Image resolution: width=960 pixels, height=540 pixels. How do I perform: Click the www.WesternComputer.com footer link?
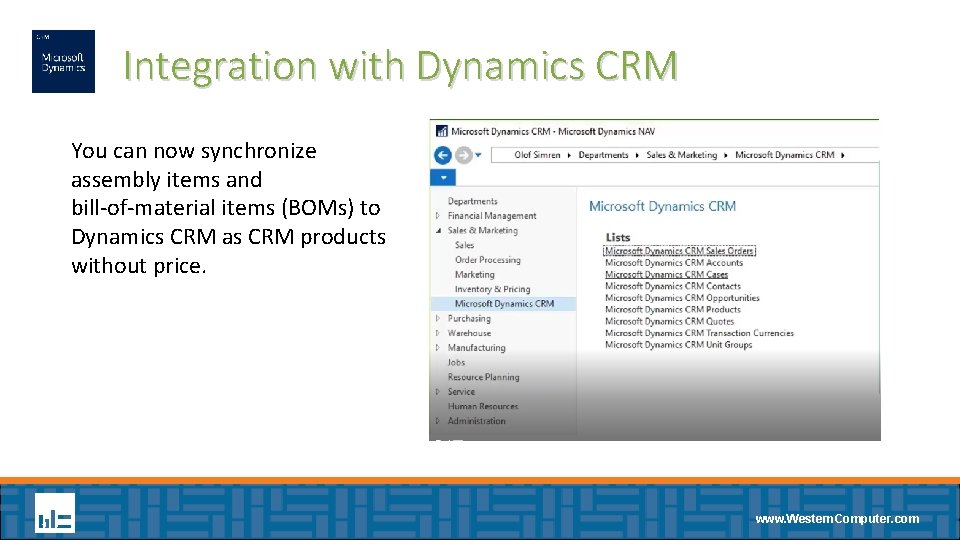[x=837, y=519]
